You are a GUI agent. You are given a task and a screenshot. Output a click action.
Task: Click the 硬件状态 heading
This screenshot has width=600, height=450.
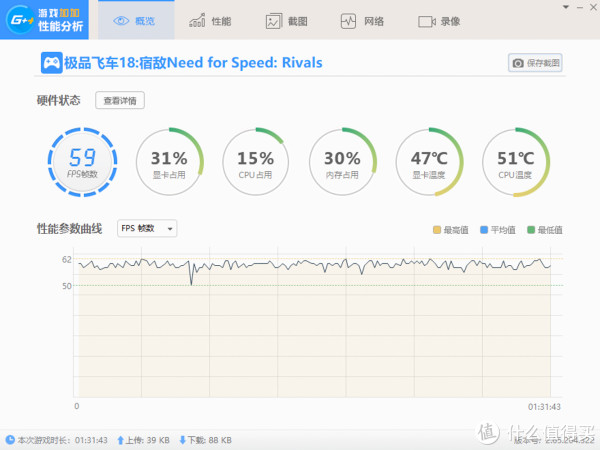59,100
